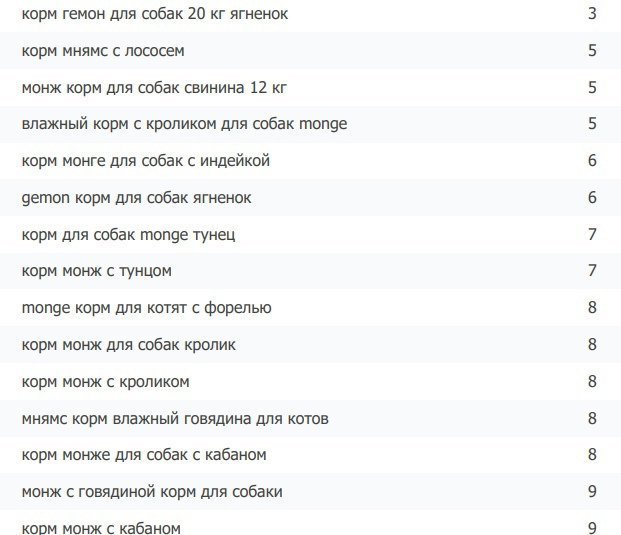Click count 8 in монже с кабаном row
Viewport: 621px width, 535px height.
[592, 455]
